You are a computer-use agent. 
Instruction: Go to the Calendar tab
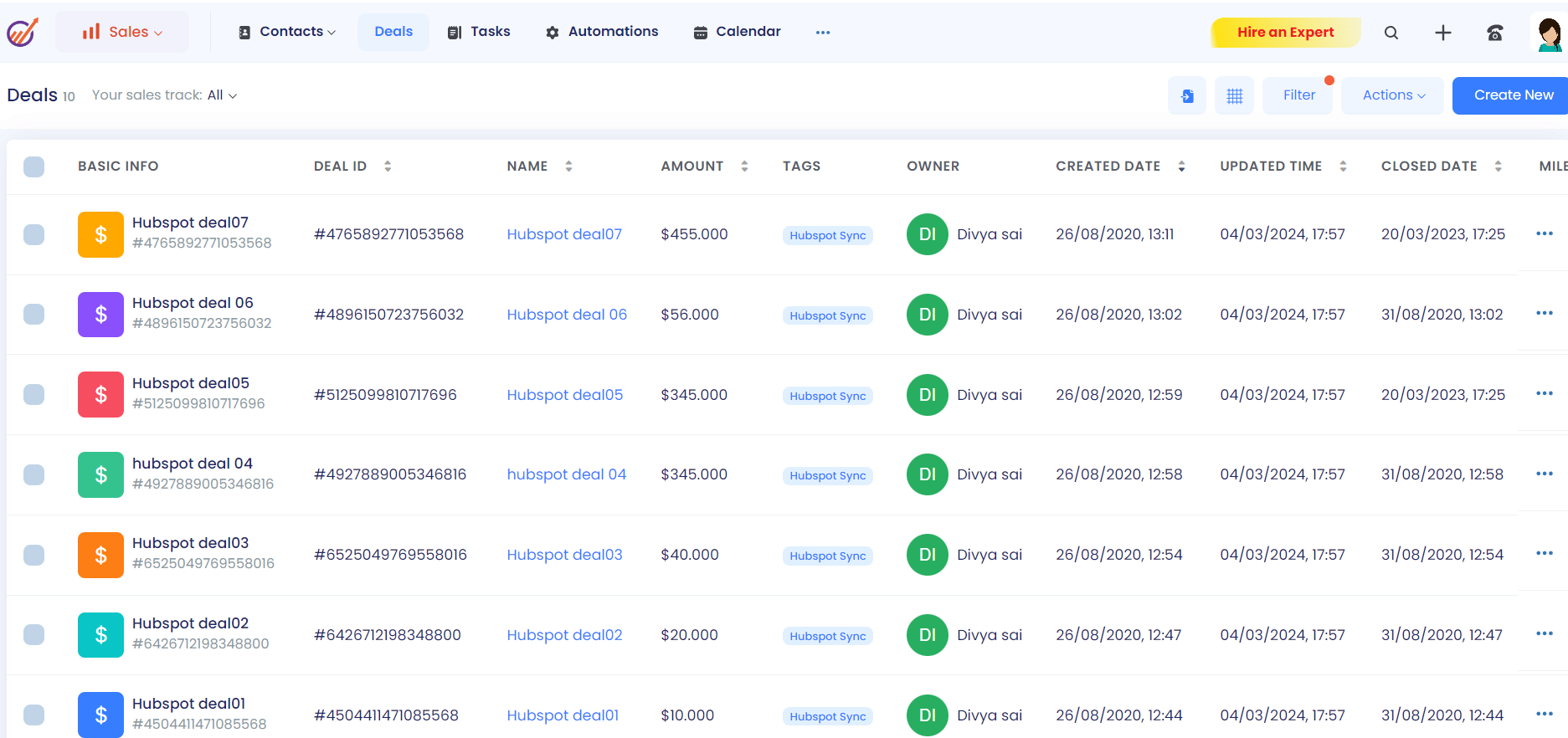pos(737,32)
